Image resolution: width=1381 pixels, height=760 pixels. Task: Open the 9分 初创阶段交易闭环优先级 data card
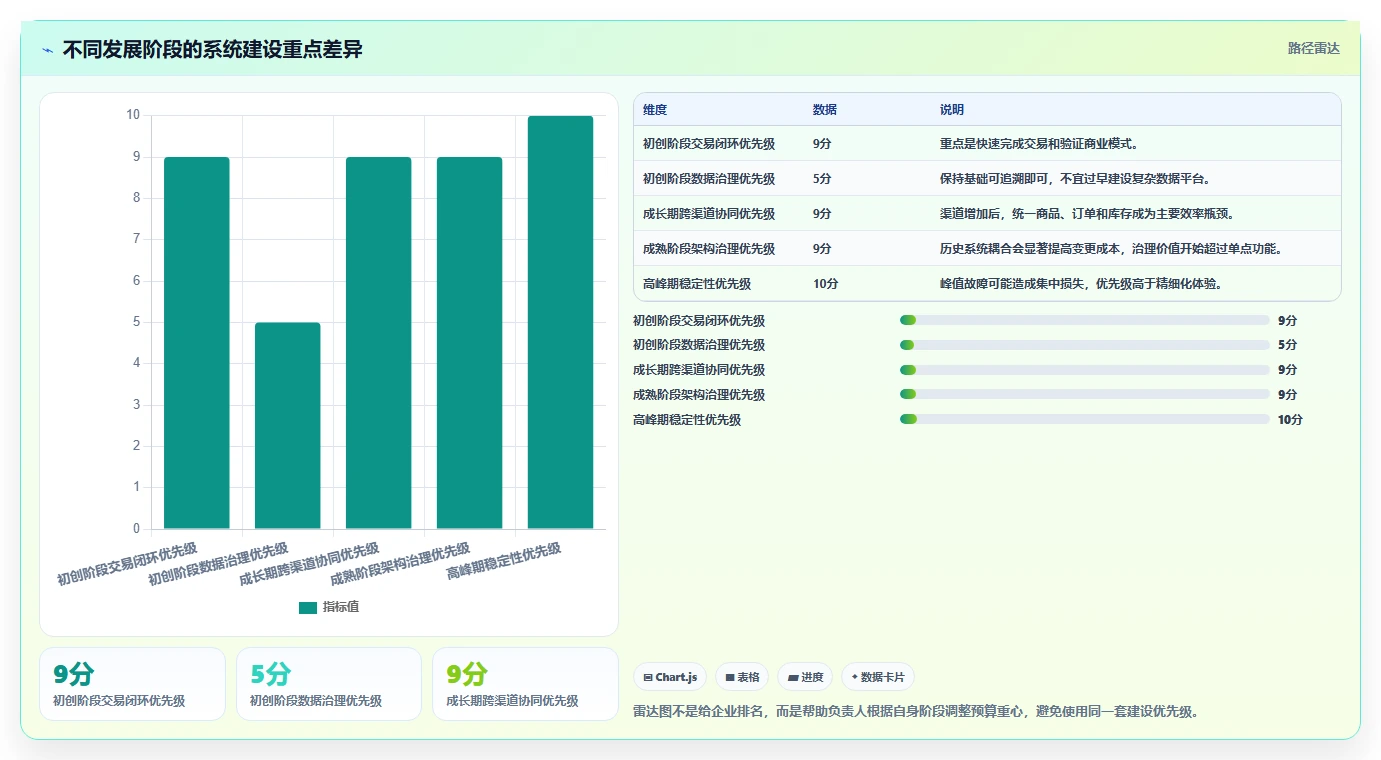132,684
